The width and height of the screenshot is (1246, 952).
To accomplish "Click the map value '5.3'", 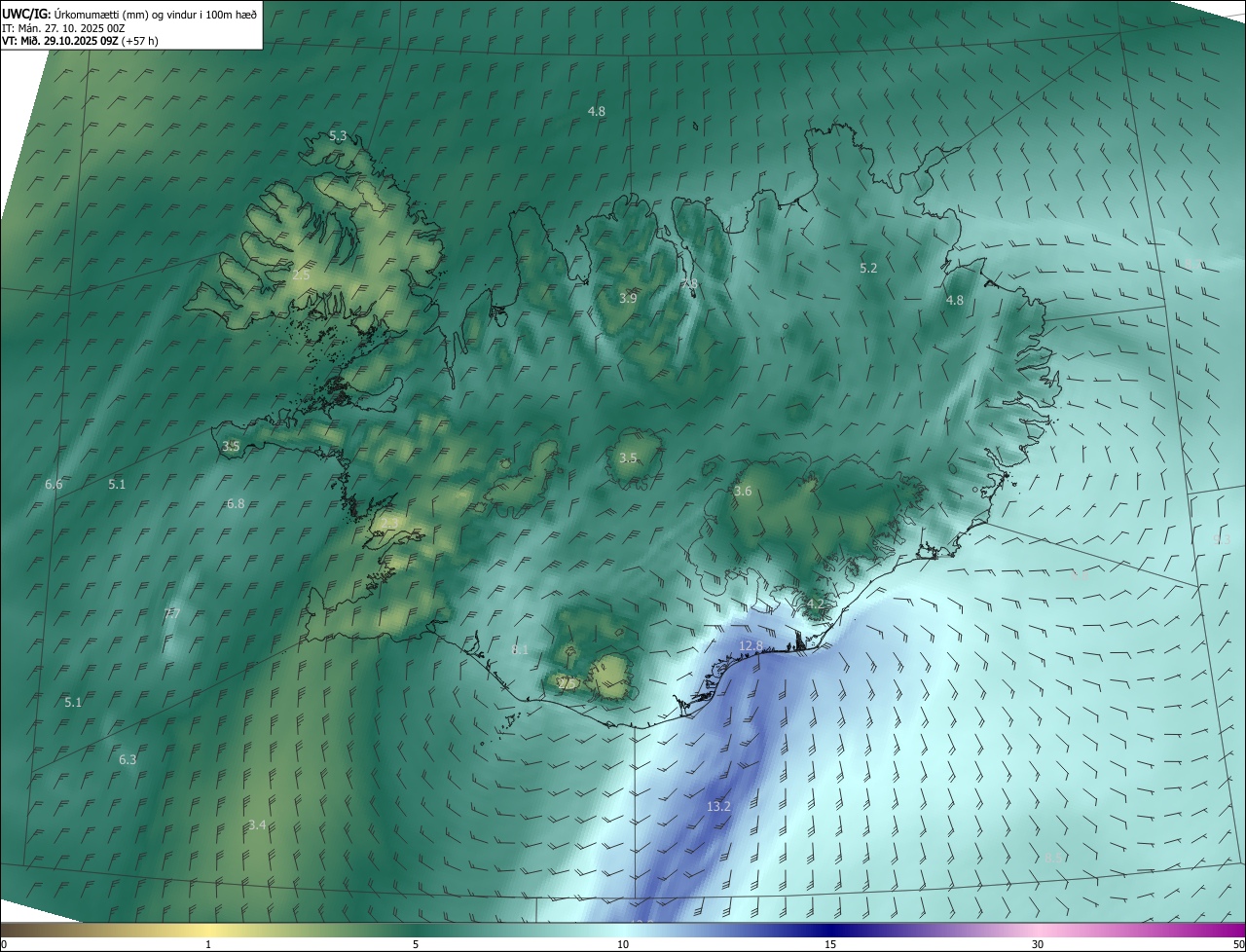I will click(338, 135).
